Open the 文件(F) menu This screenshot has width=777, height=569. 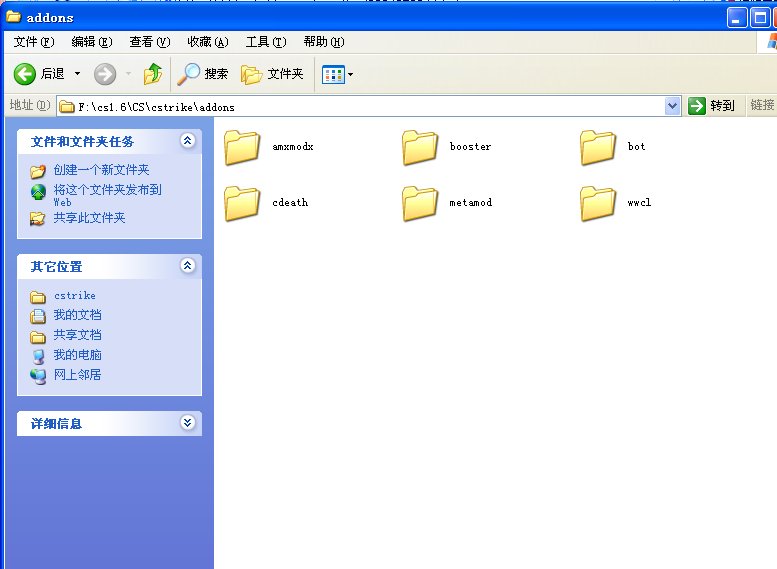tap(34, 42)
